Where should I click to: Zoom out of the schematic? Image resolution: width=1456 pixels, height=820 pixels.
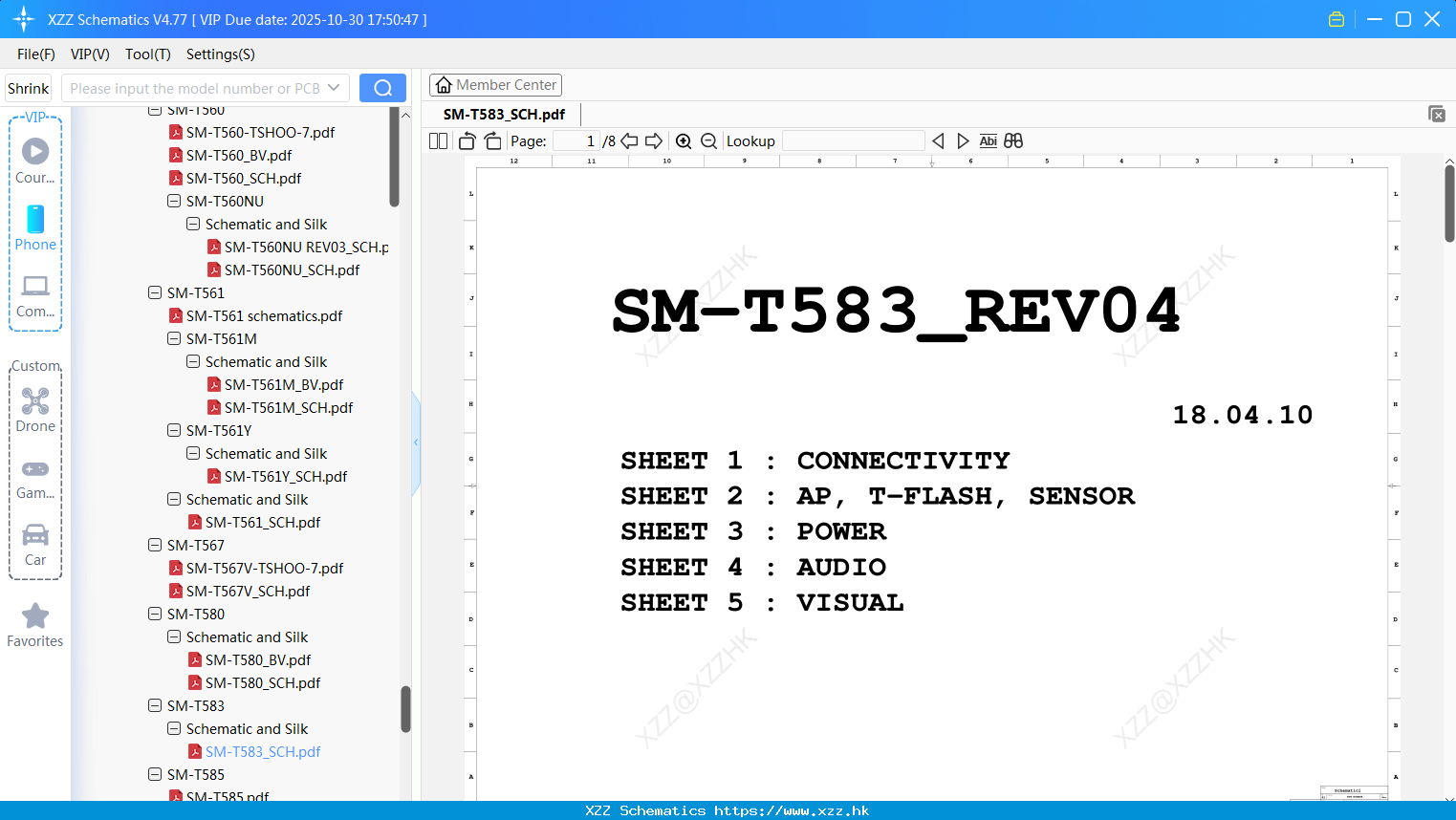[x=708, y=140]
